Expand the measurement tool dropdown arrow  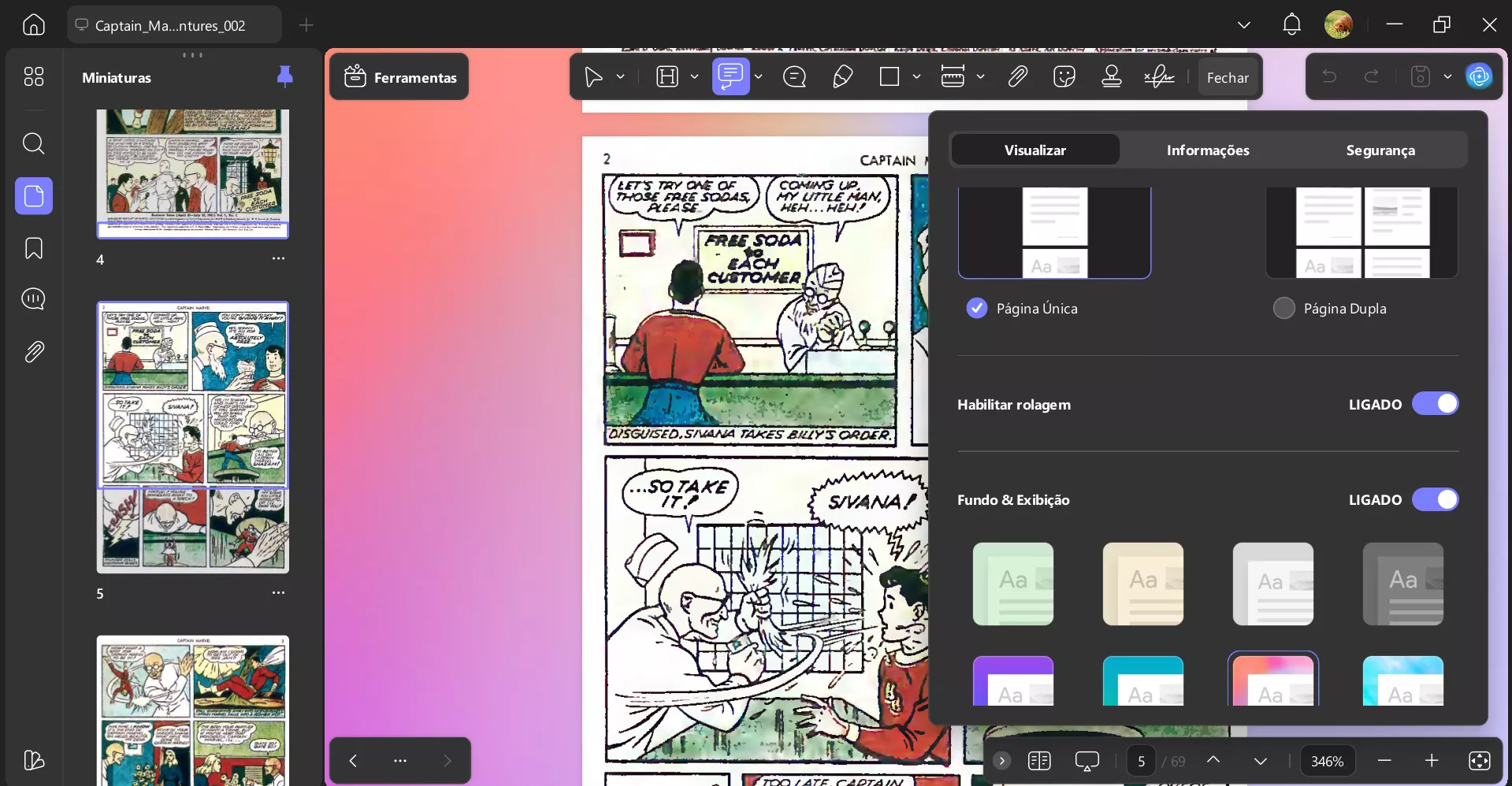coord(980,76)
